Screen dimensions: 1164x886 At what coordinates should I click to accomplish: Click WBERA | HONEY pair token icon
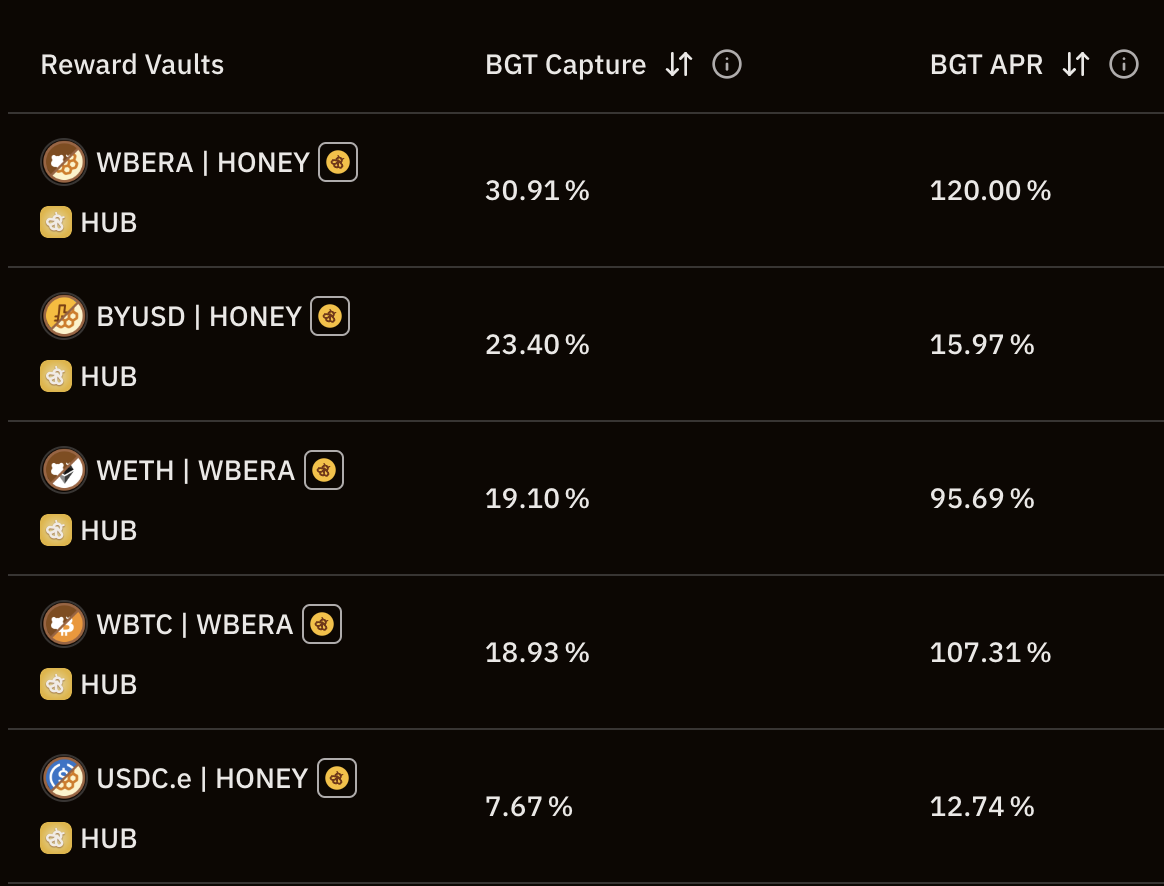point(64,162)
